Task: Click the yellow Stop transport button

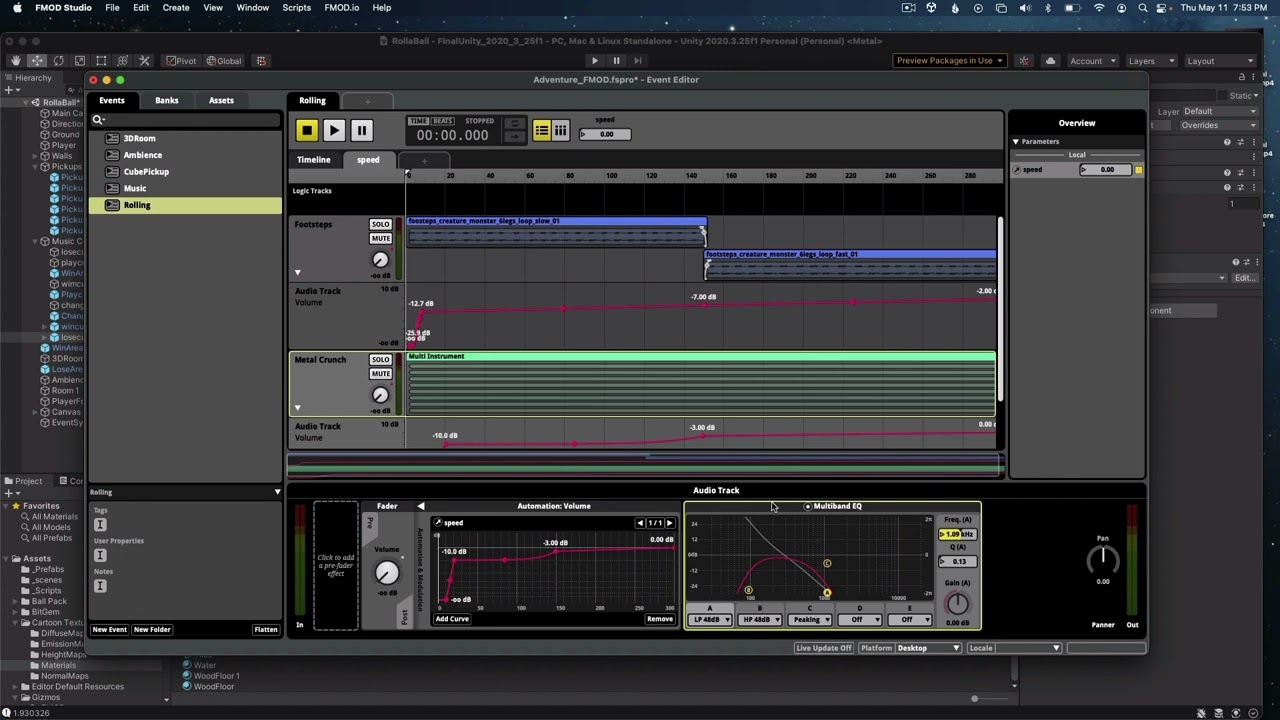Action: tap(306, 131)
